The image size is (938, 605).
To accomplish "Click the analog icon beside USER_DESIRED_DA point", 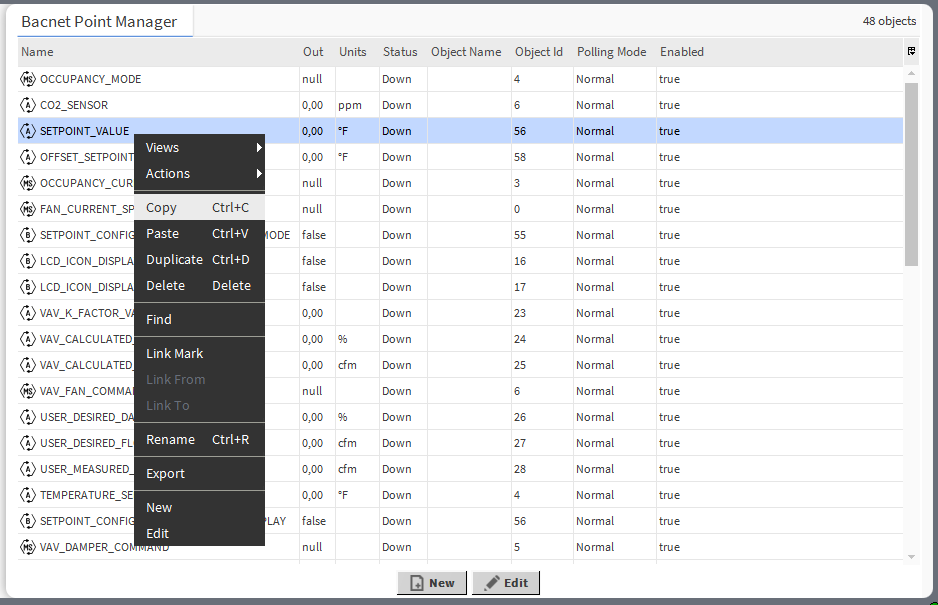I will pos(27,416).
